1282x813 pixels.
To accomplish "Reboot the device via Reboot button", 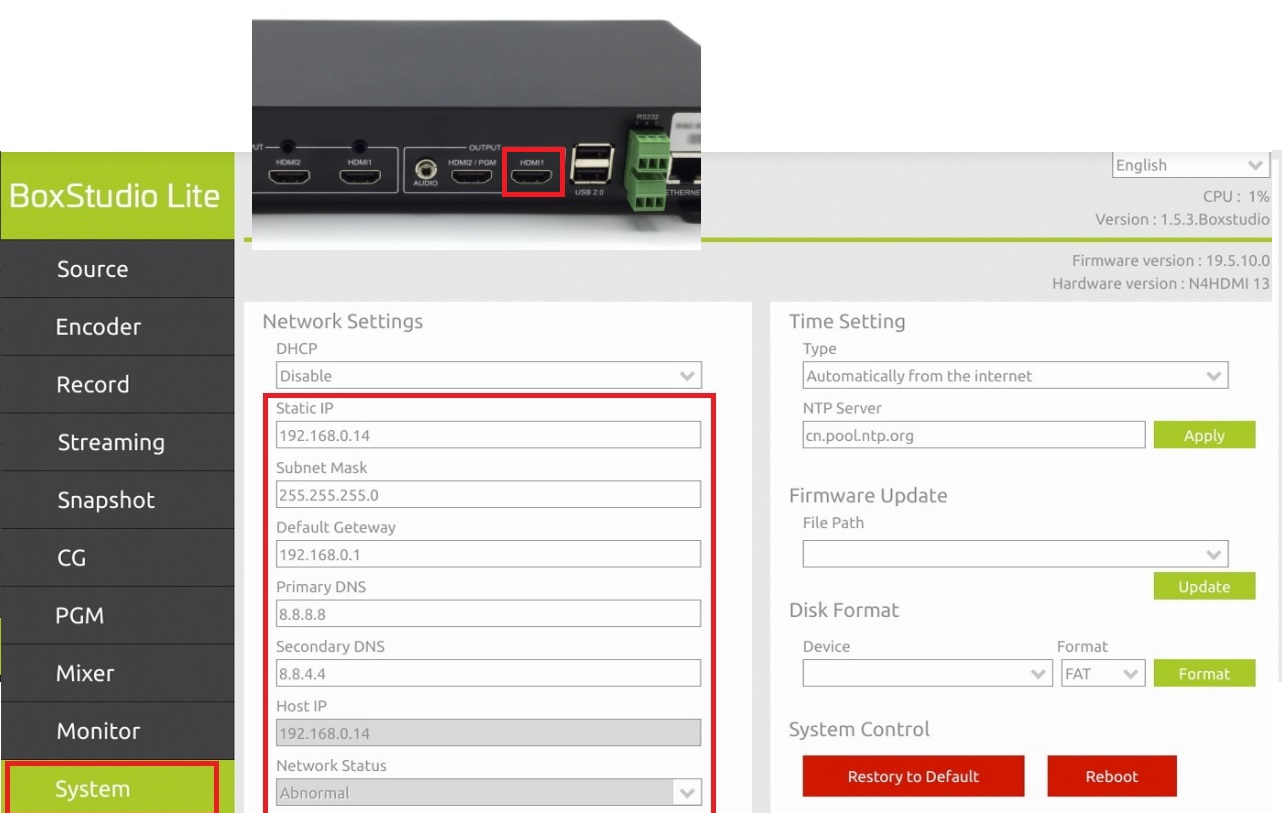I will coord(1112,776).
